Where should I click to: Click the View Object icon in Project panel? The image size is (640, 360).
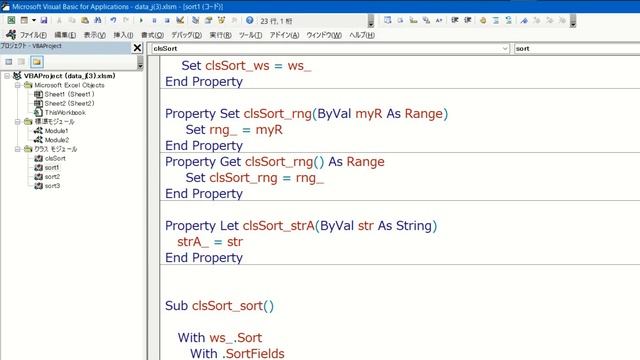click(21, 62)
